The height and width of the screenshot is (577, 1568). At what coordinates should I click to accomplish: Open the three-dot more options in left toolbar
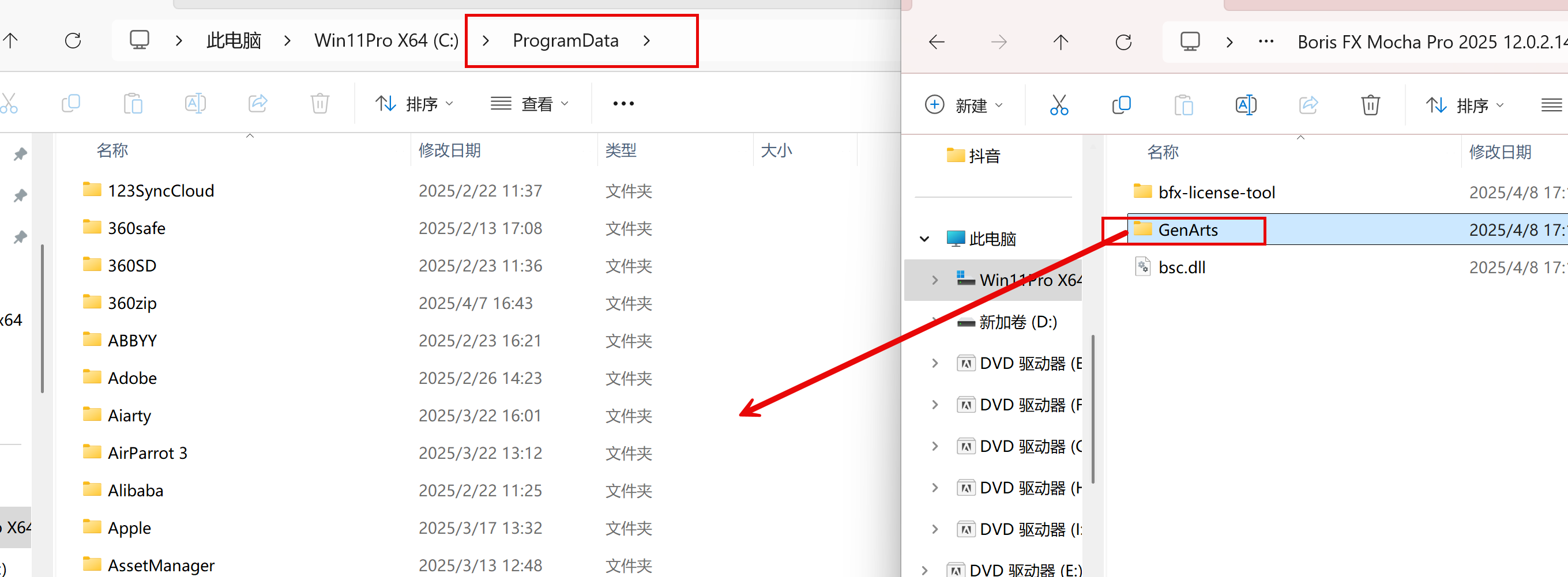tap(623, 104)
